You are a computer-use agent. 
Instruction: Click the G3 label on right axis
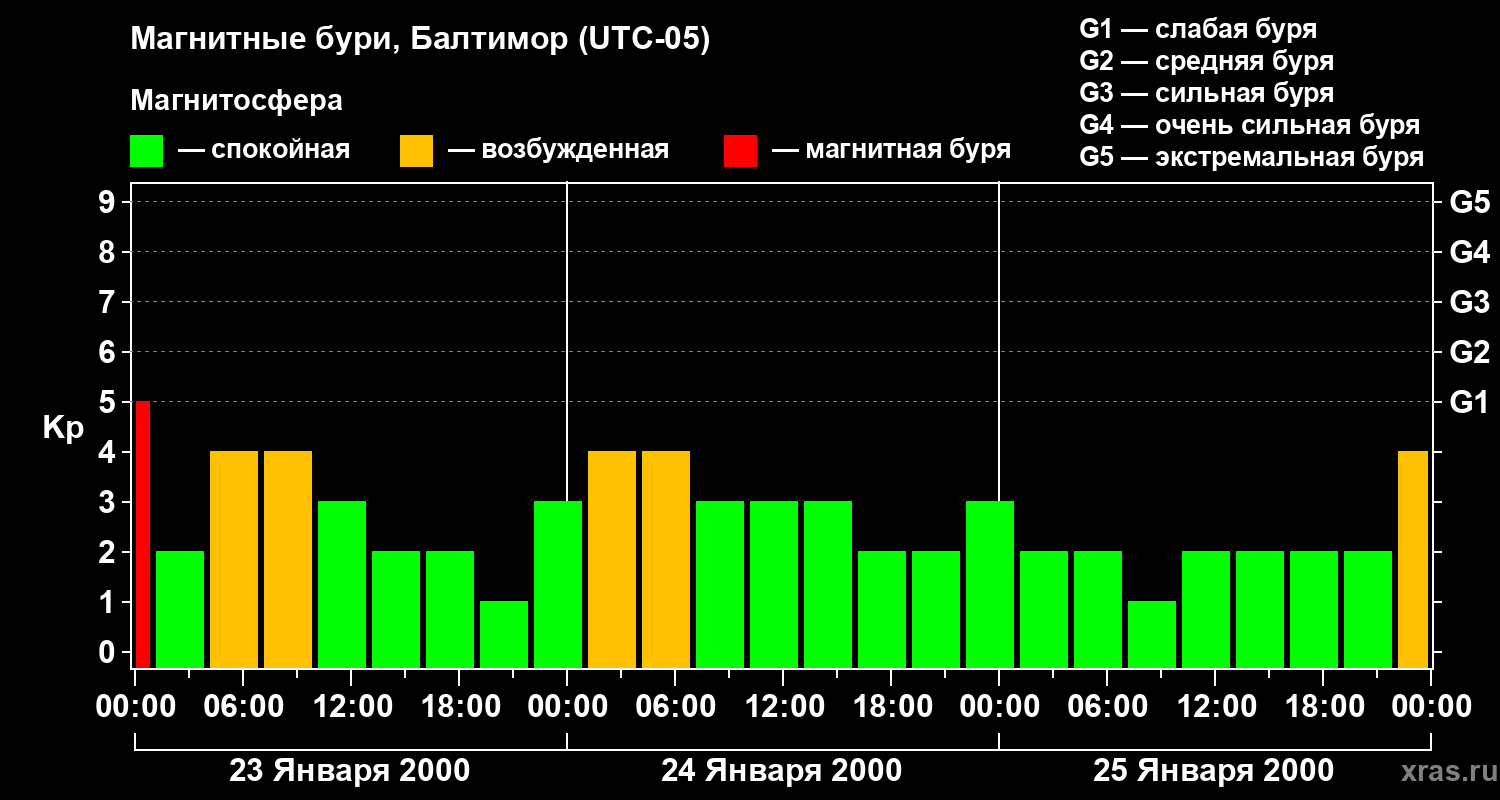click(1469, 303)
